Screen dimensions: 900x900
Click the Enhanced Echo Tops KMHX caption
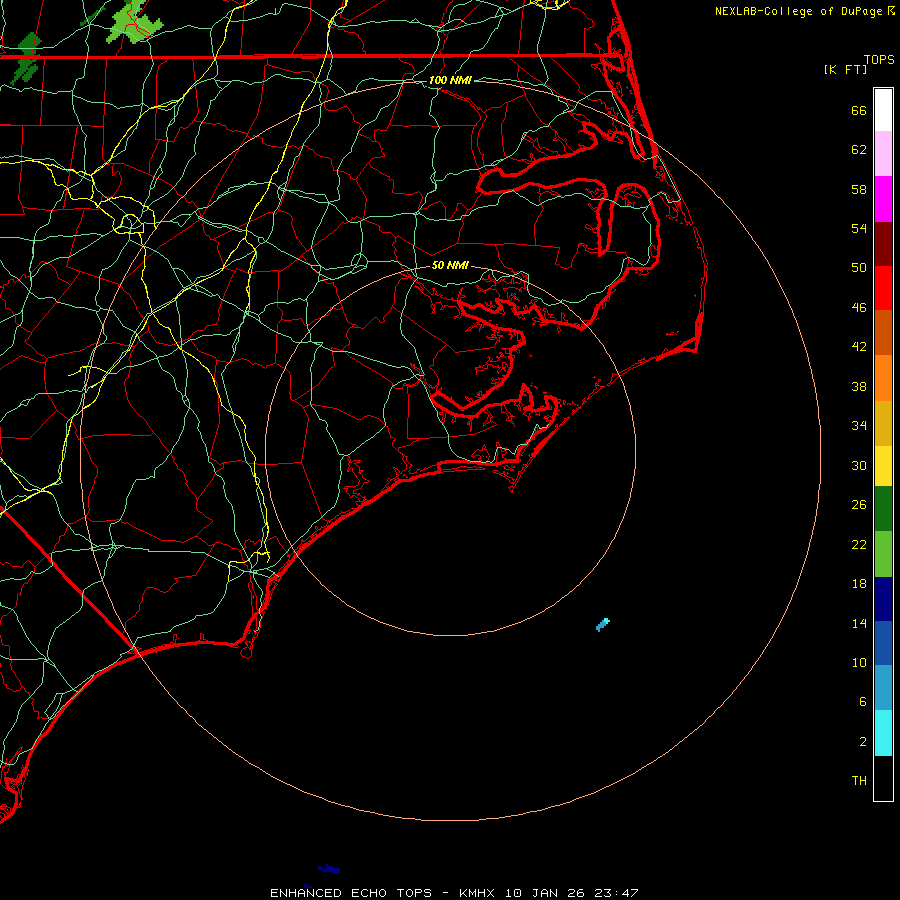coord(454,892)
